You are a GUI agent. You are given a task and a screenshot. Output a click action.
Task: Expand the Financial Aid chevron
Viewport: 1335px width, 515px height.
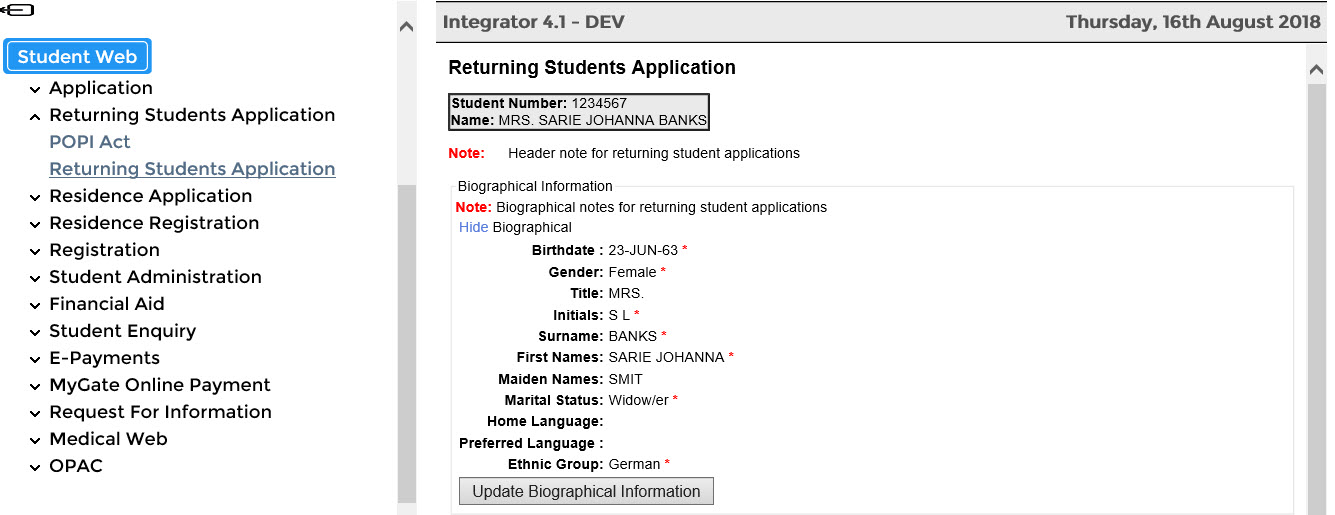pyautogui.click(x=35, y=305)
